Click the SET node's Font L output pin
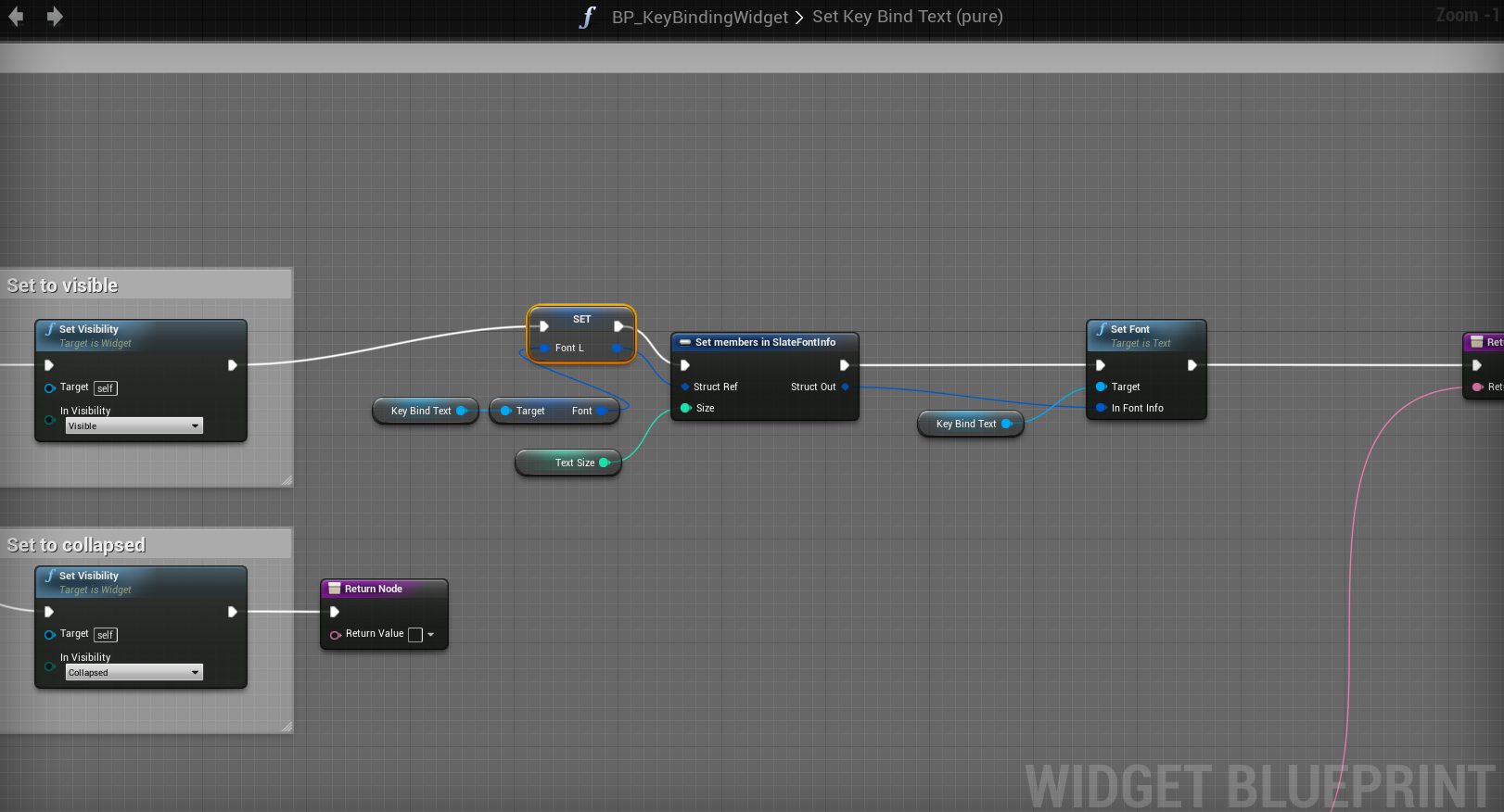 coord(617,349)
